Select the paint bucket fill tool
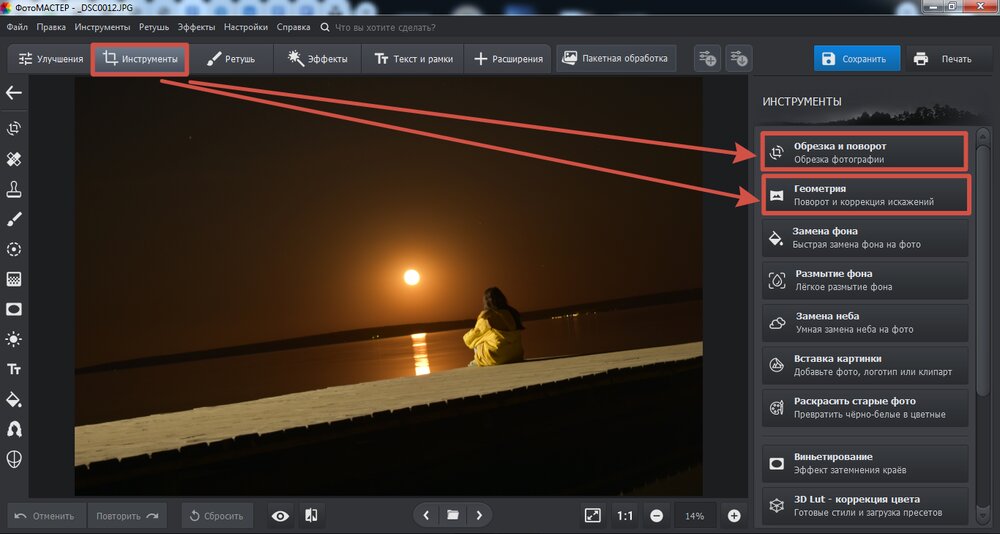1000x534 pixels. coord(14,399)
